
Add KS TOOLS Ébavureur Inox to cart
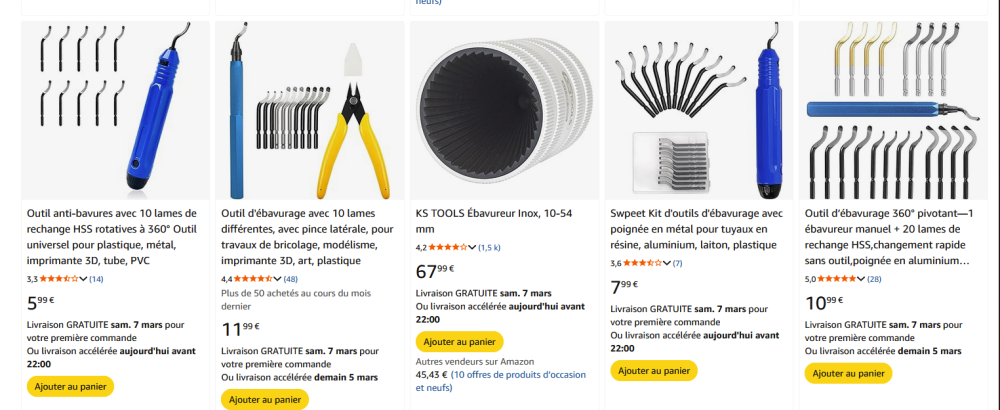click(x=459, y=340)
